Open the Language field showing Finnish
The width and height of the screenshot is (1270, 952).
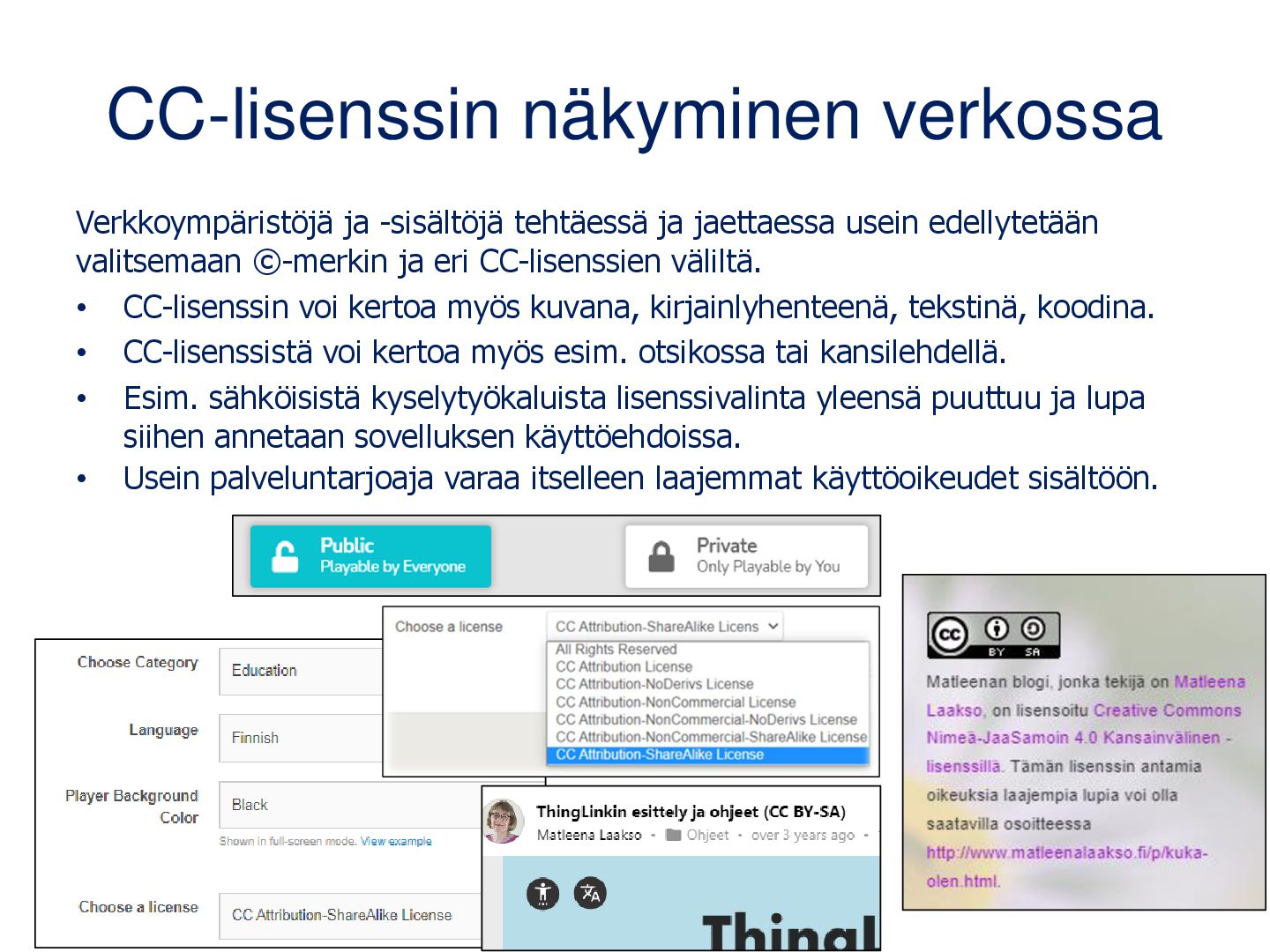(301, 738)
